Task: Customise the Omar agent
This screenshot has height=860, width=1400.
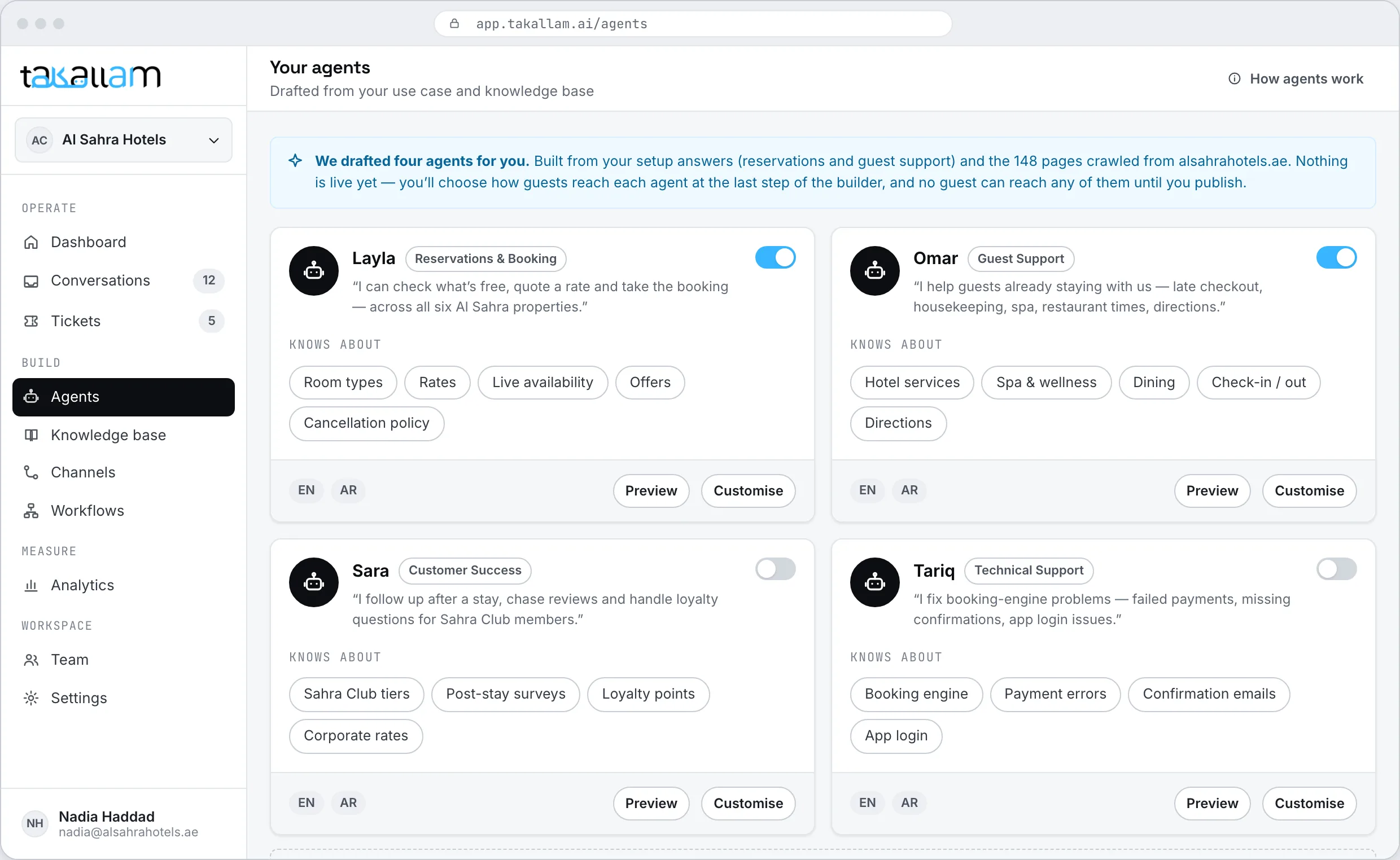Action: [1309, 491]
